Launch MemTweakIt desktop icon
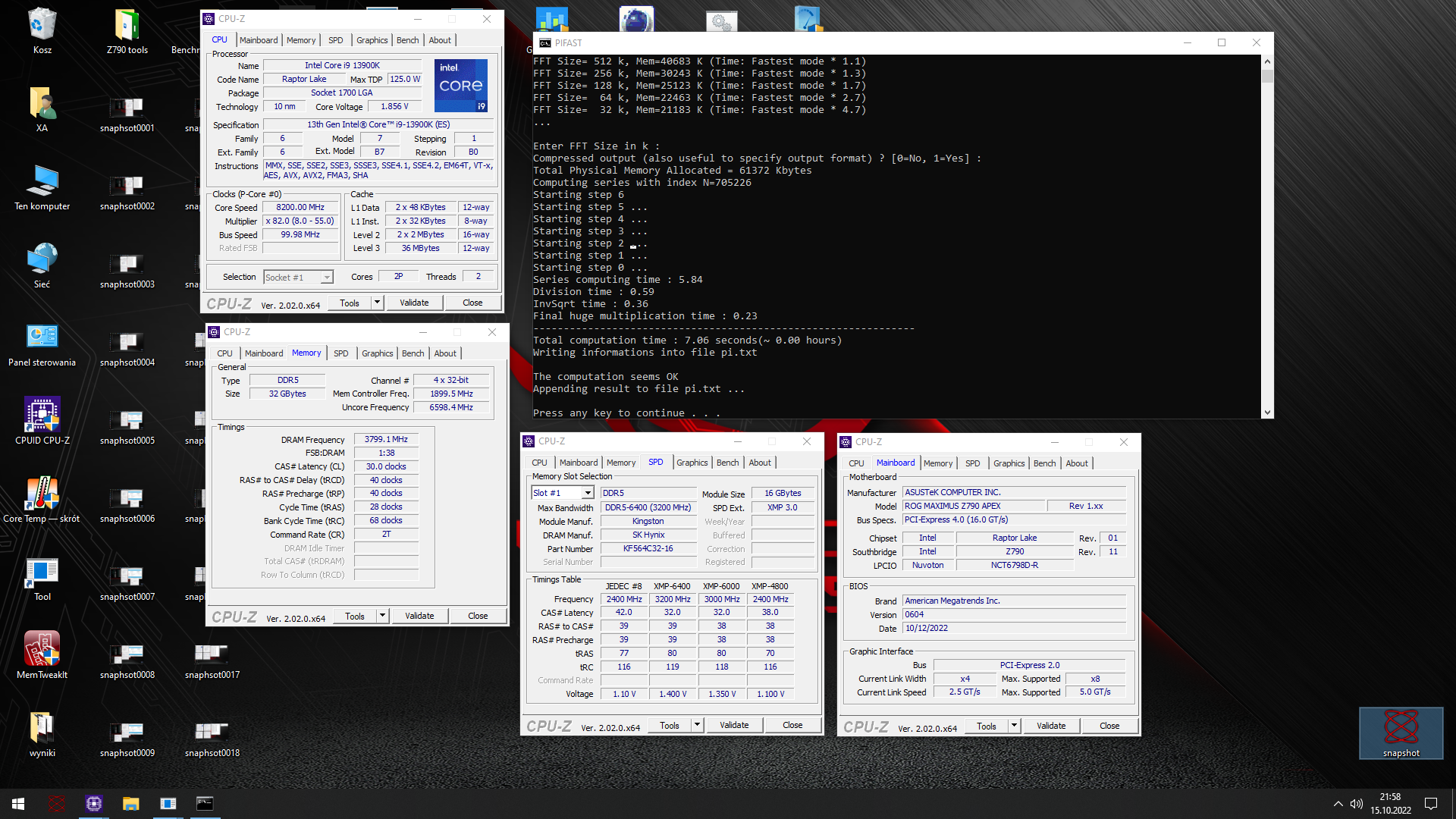Screen dimensions: 1456x819 pyautogui.click(x=42, y=656)
